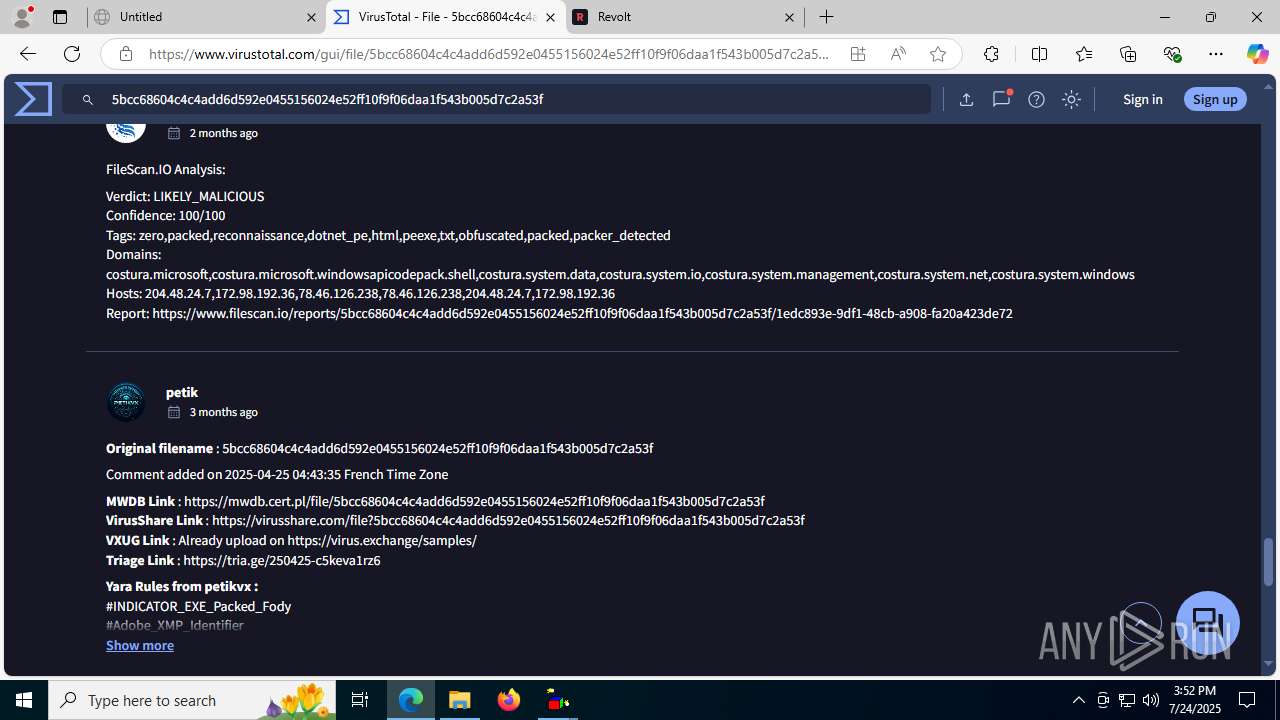Click the browser address bar URL
The width and height of the screenshot is (1280, 720).
point(489,54)
